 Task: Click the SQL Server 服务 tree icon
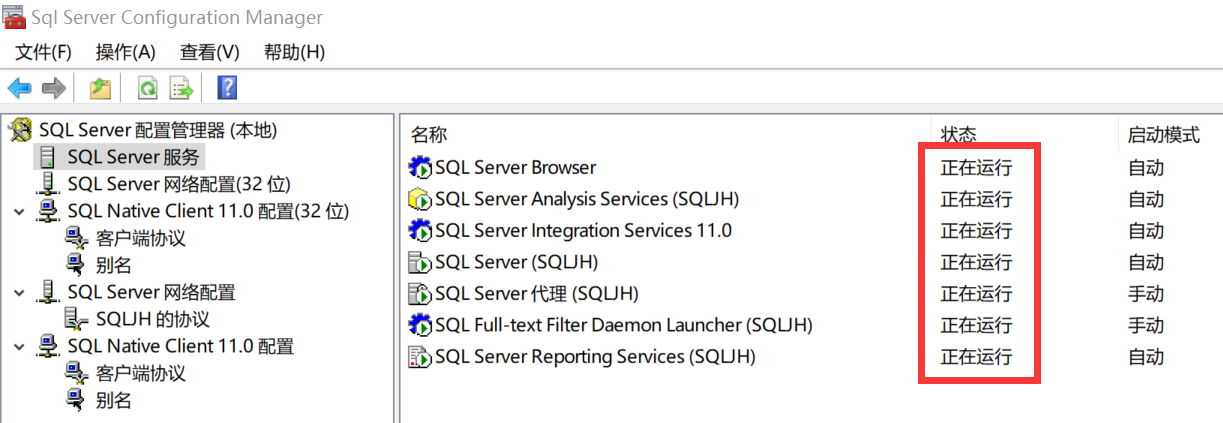click(x=47, y=157)
